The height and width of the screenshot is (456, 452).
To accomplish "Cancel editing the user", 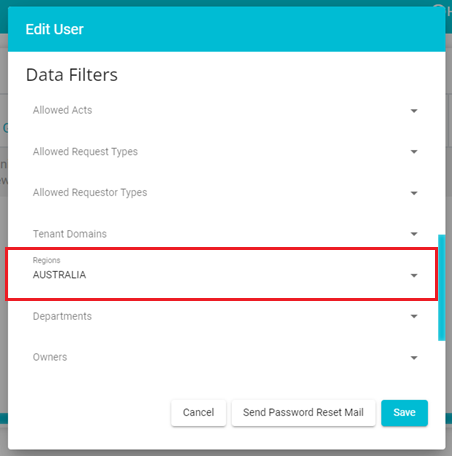I will tap(198, 413).
